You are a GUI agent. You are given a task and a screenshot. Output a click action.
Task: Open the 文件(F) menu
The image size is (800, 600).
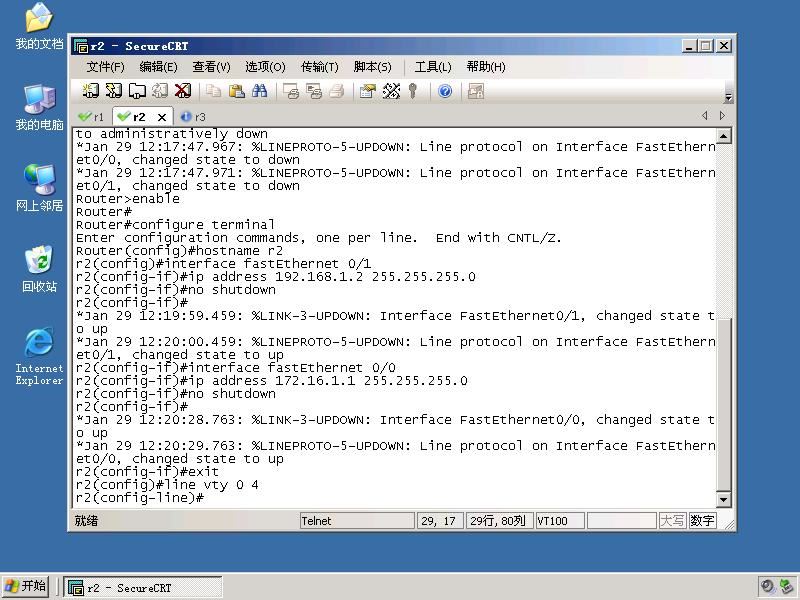[105, 67]
